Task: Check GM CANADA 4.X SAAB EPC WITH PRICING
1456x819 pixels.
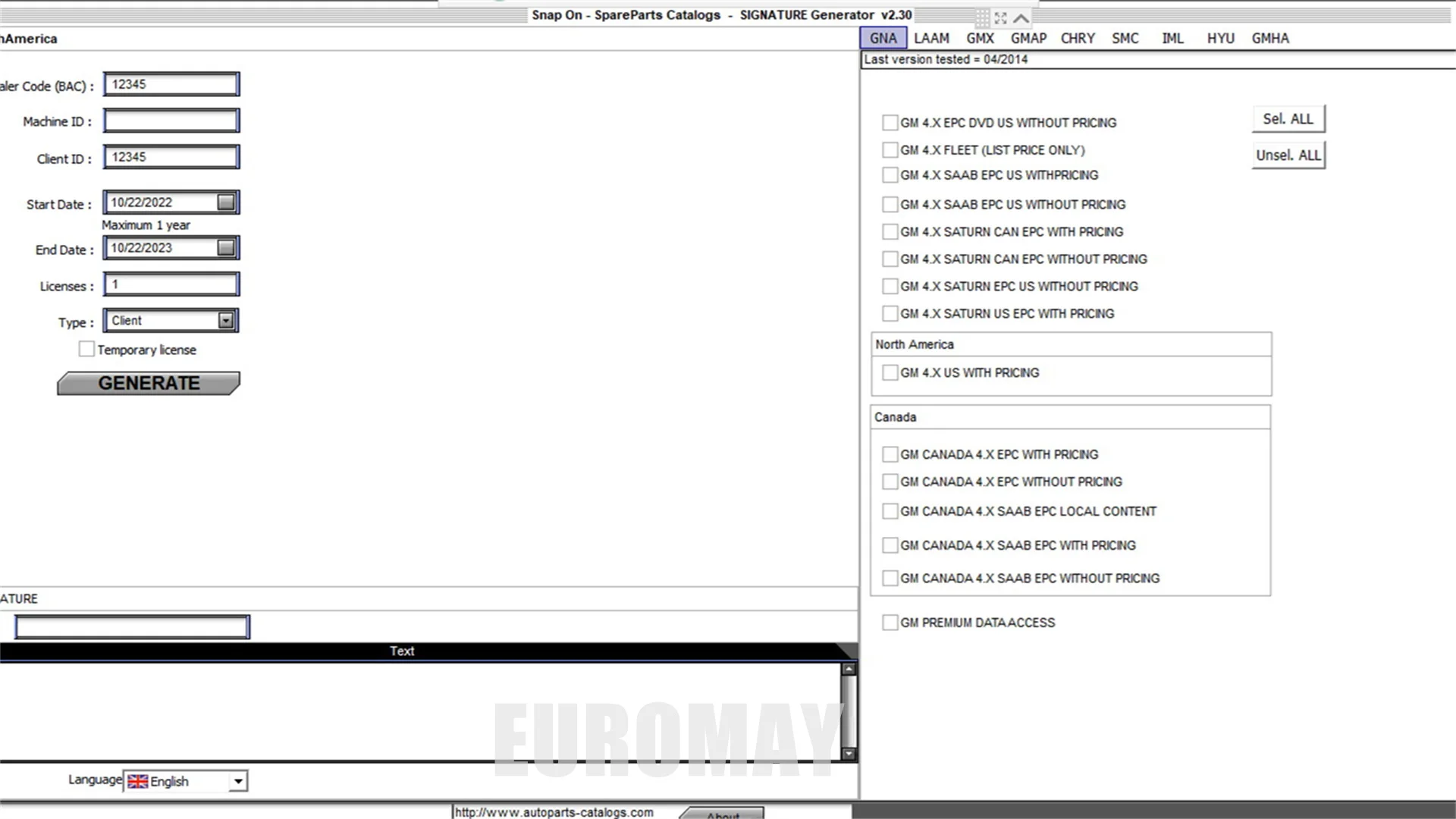Action: click(x=890, y=545)
